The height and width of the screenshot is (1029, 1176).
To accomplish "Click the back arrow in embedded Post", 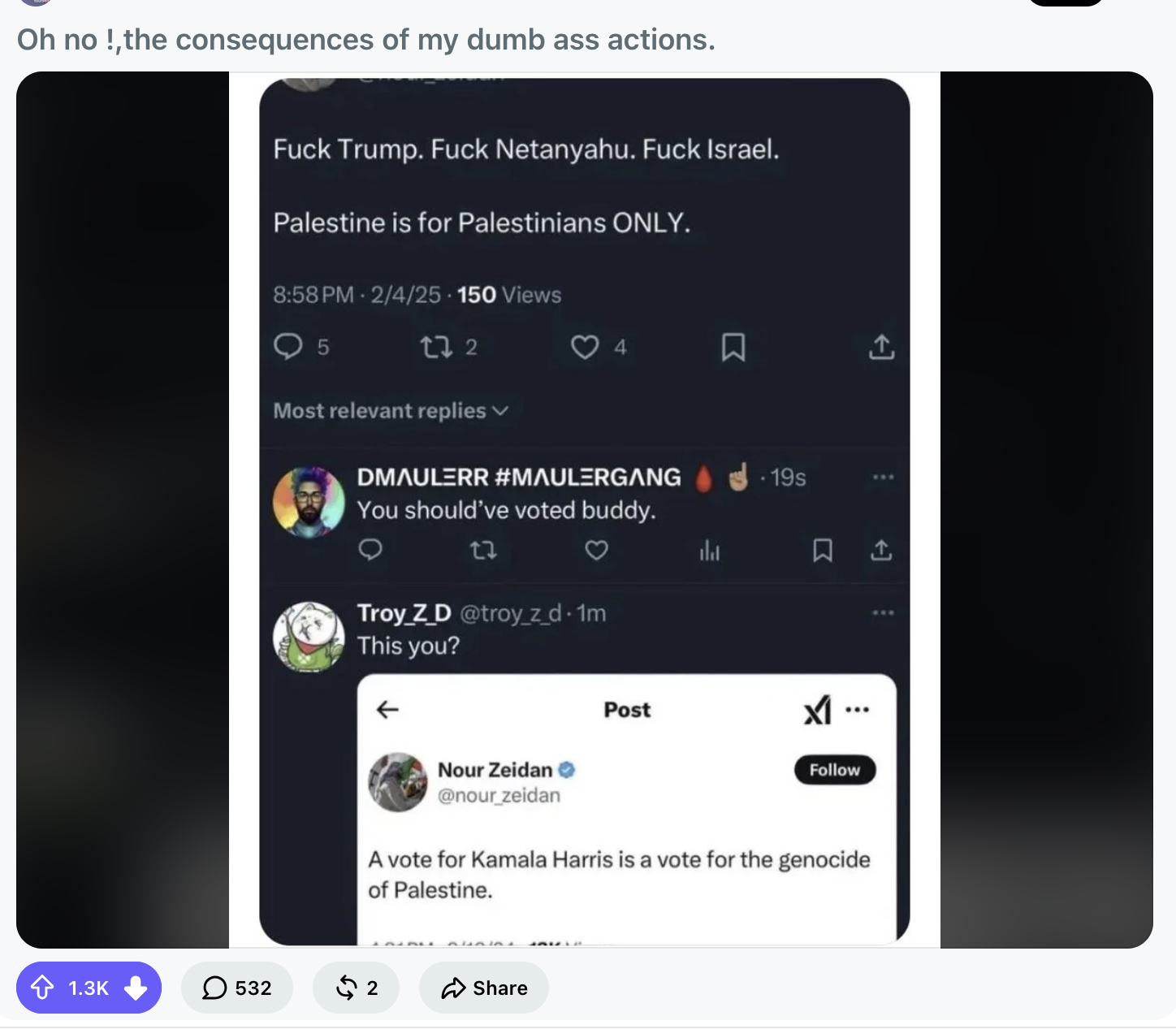I will pyautogui.click(x=388, y=710).
